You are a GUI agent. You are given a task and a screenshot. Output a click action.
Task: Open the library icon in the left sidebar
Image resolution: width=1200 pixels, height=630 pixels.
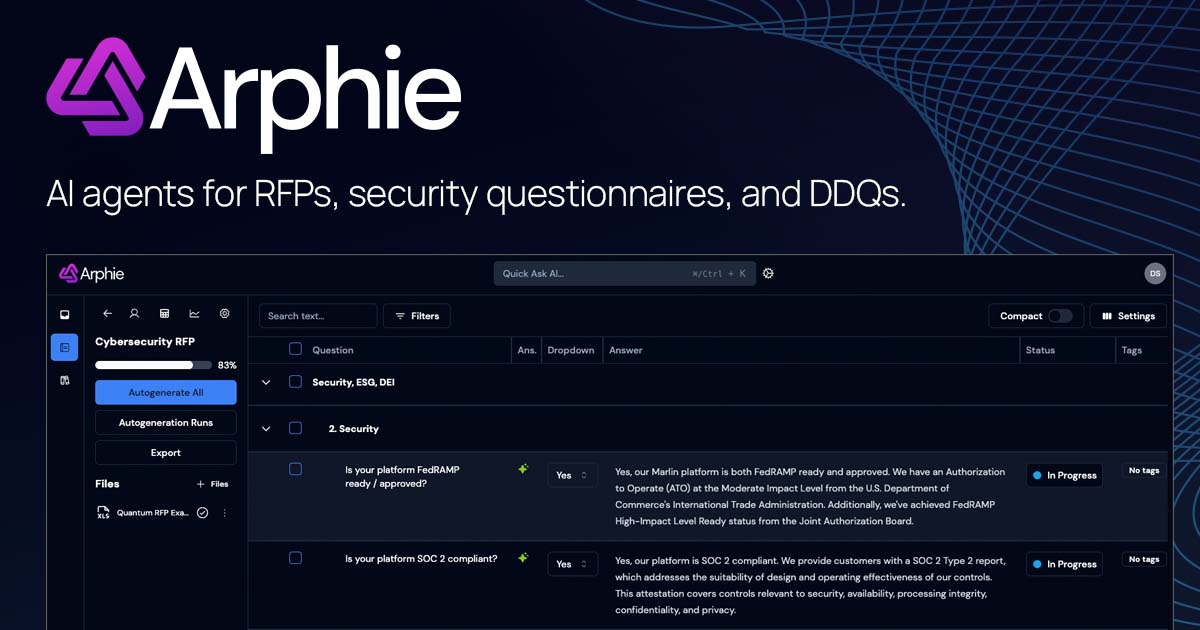pos(64,380)
